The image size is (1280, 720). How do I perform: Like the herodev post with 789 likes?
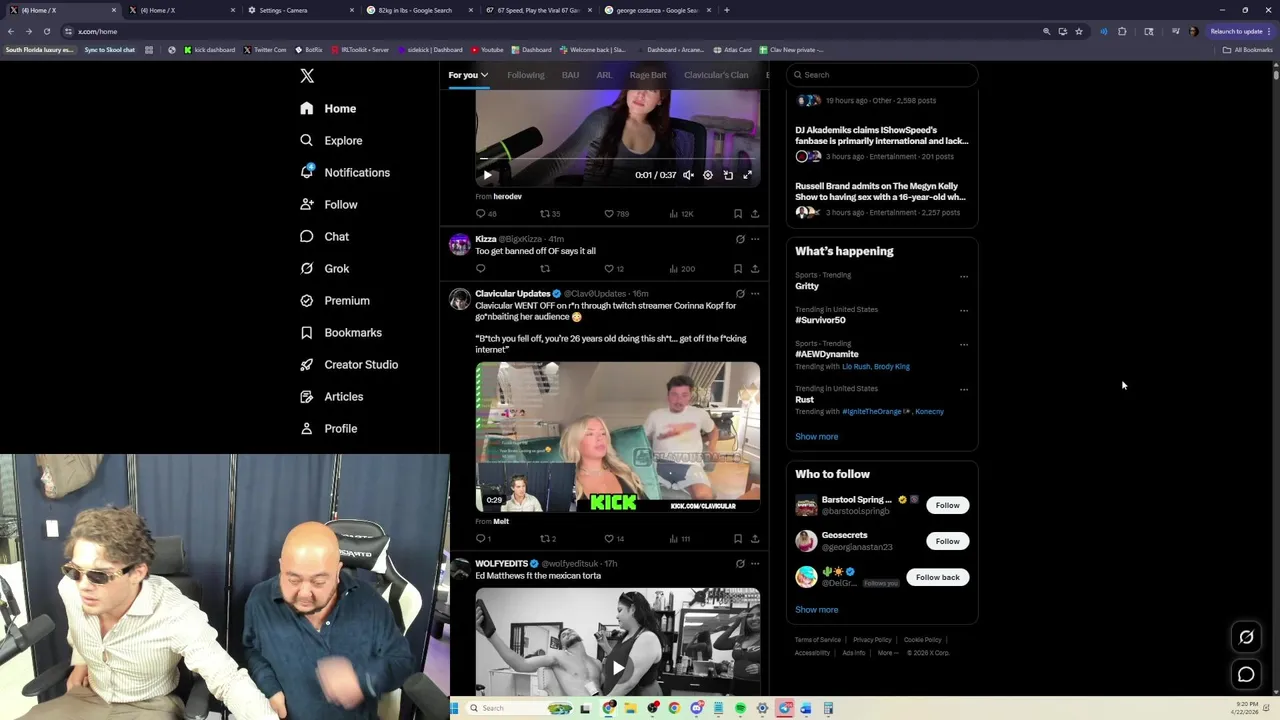point(618,213)
